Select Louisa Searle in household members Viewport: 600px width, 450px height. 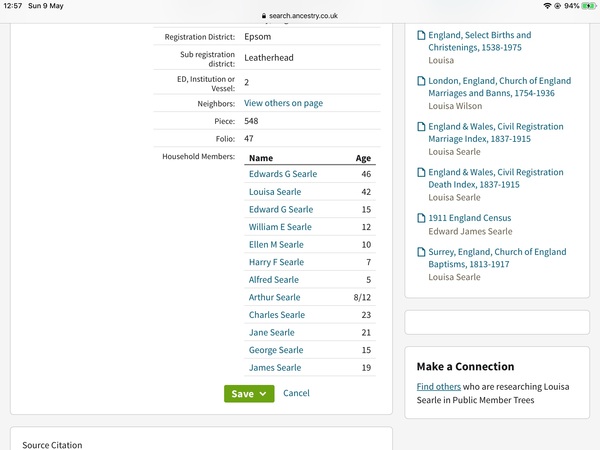coord(277,192)
